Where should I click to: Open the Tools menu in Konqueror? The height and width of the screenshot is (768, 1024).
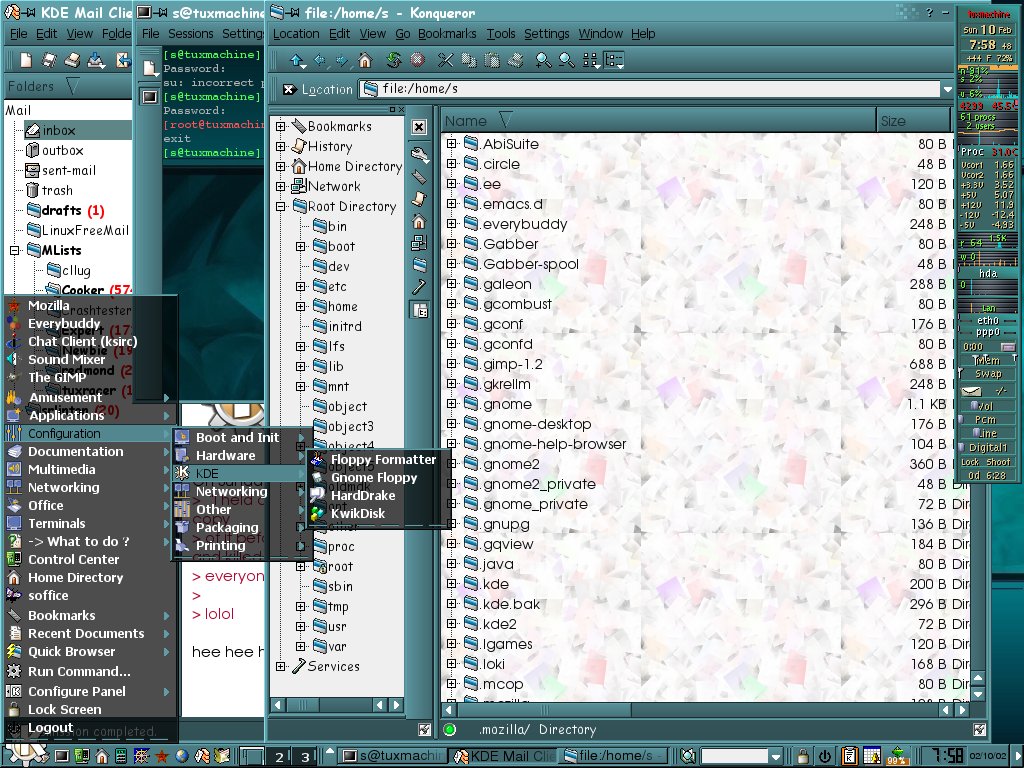(x=501, y=34)
